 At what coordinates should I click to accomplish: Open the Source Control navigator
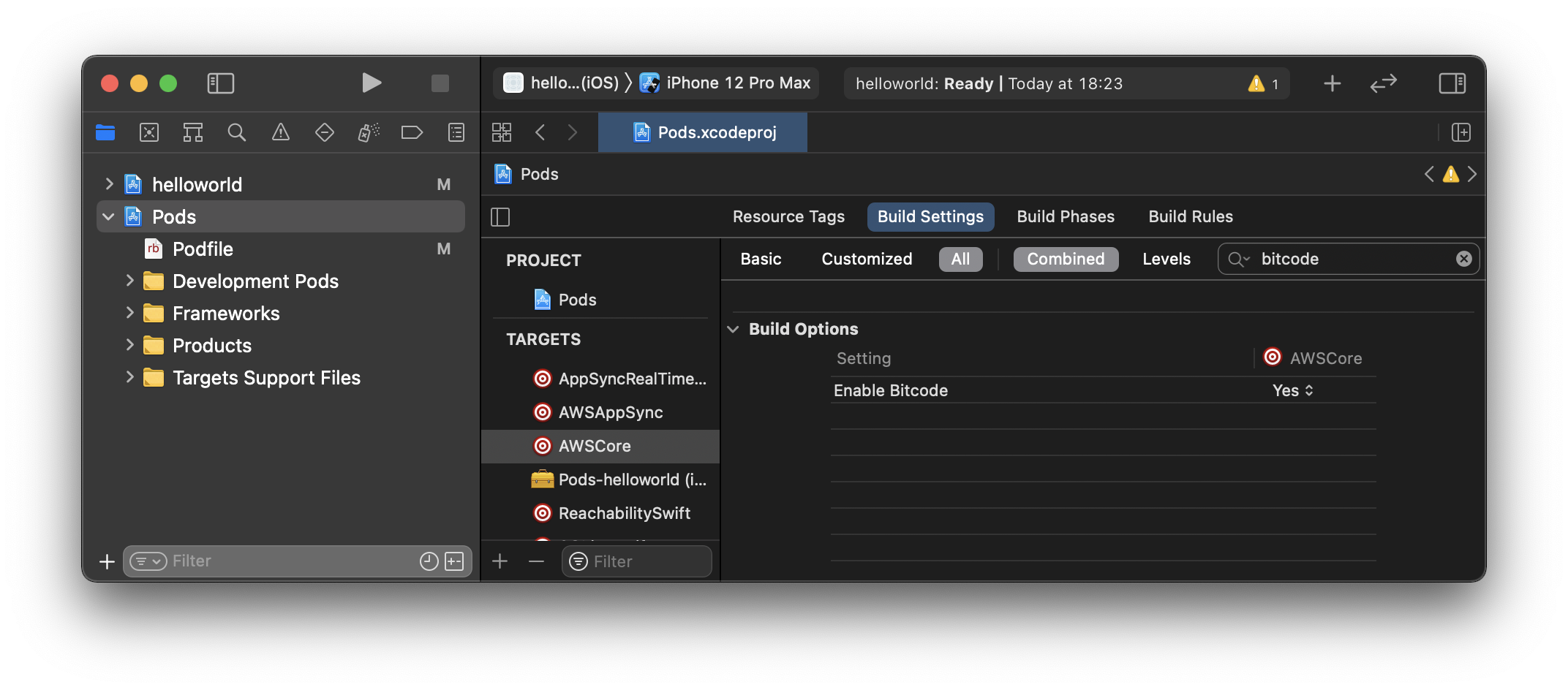tap(149, 132)
